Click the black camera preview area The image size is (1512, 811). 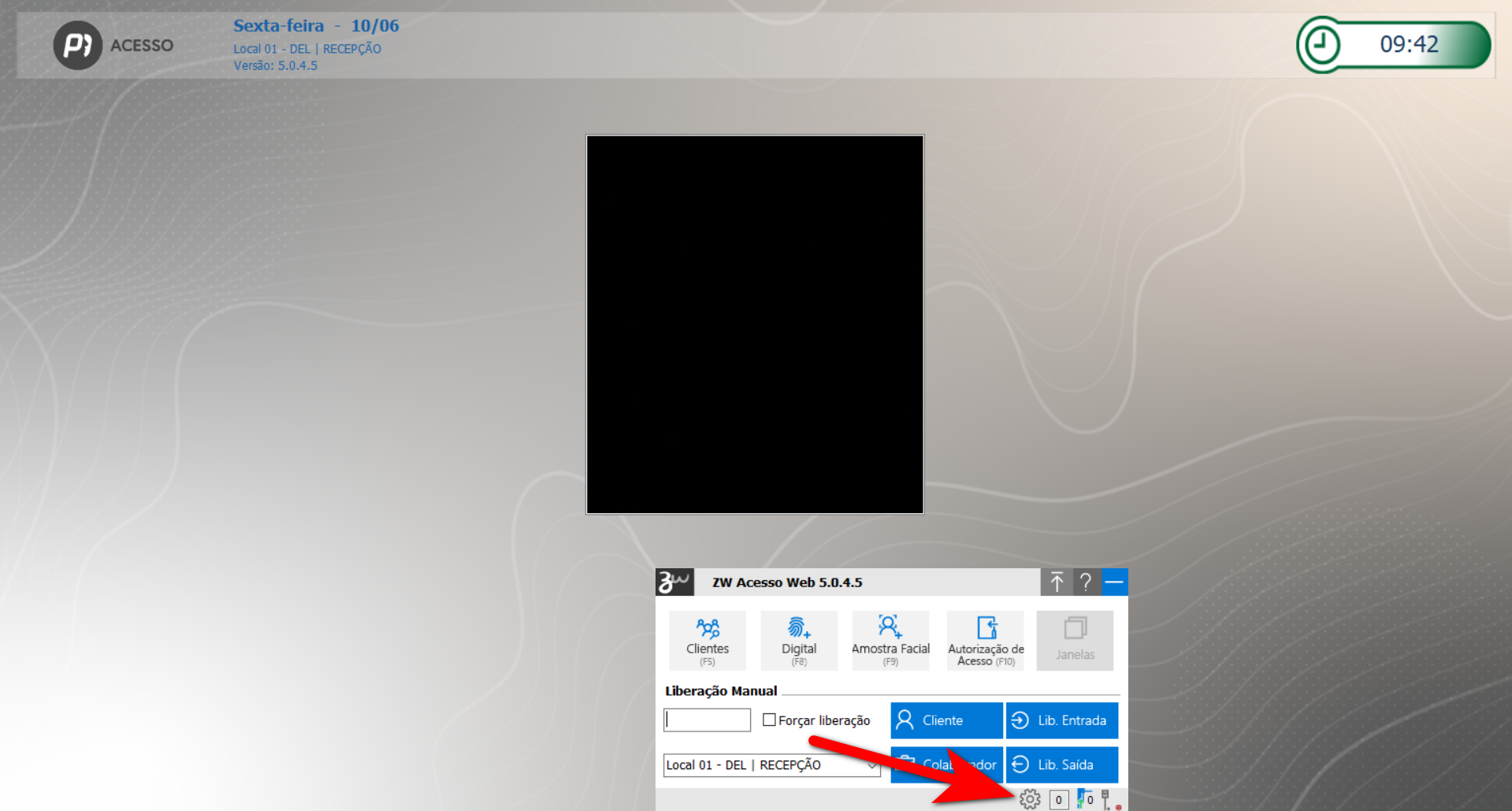pos(754,324)
